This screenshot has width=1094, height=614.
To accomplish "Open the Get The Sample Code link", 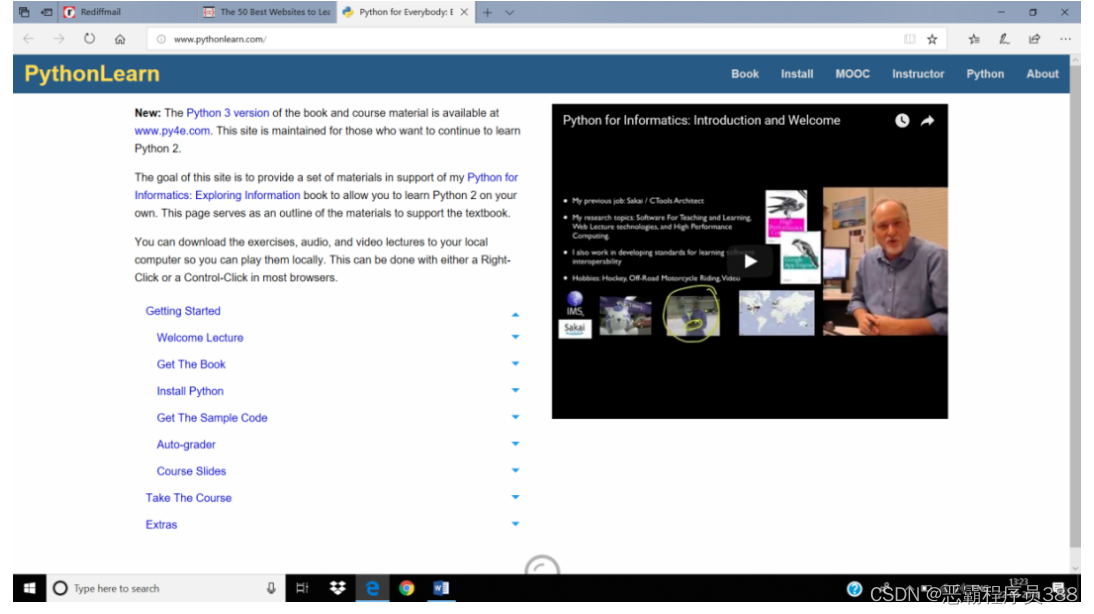I will 212,418.
